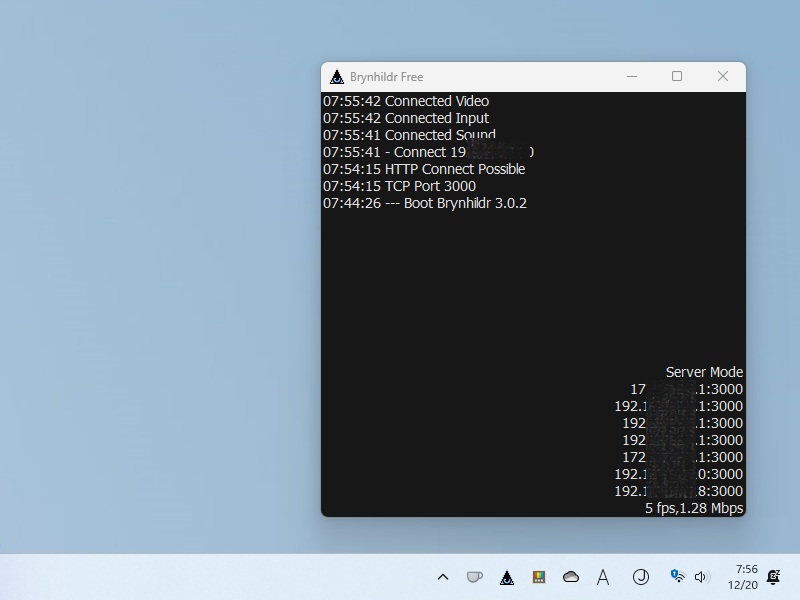Open network settings from the Wi-Fi icon
800x600 pixels.
tap(678, 576)
